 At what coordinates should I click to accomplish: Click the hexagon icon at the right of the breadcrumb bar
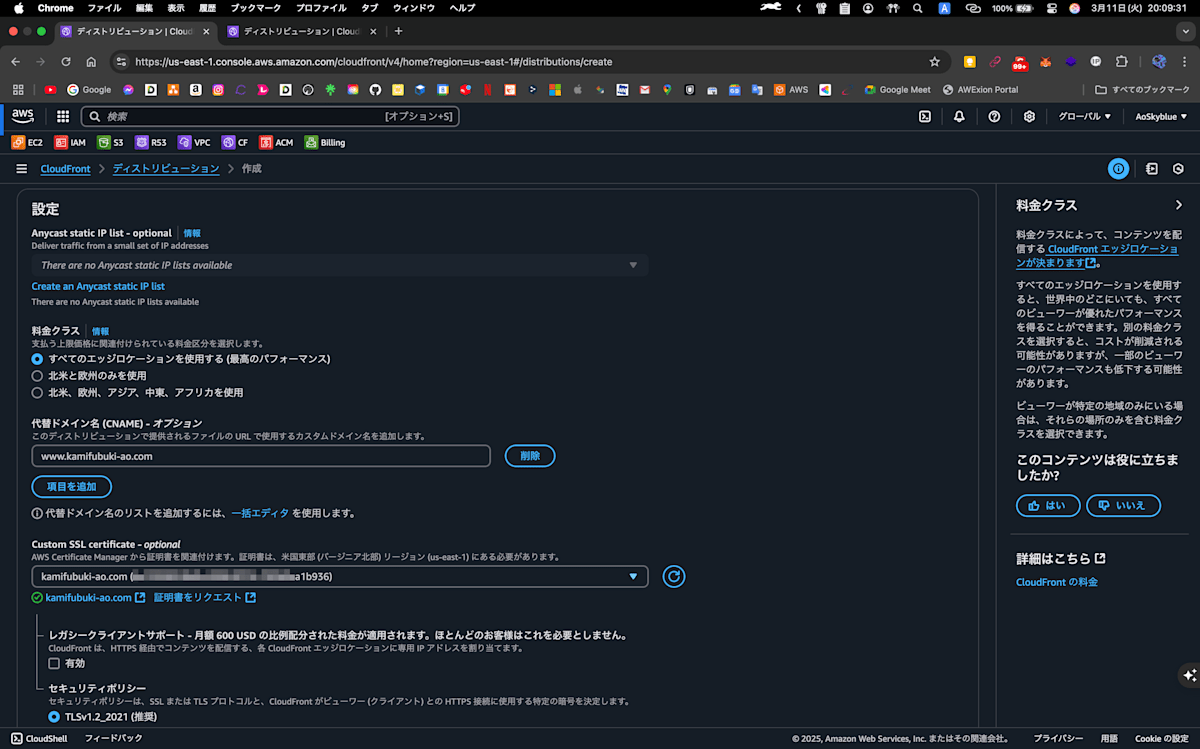[1178, 169]
